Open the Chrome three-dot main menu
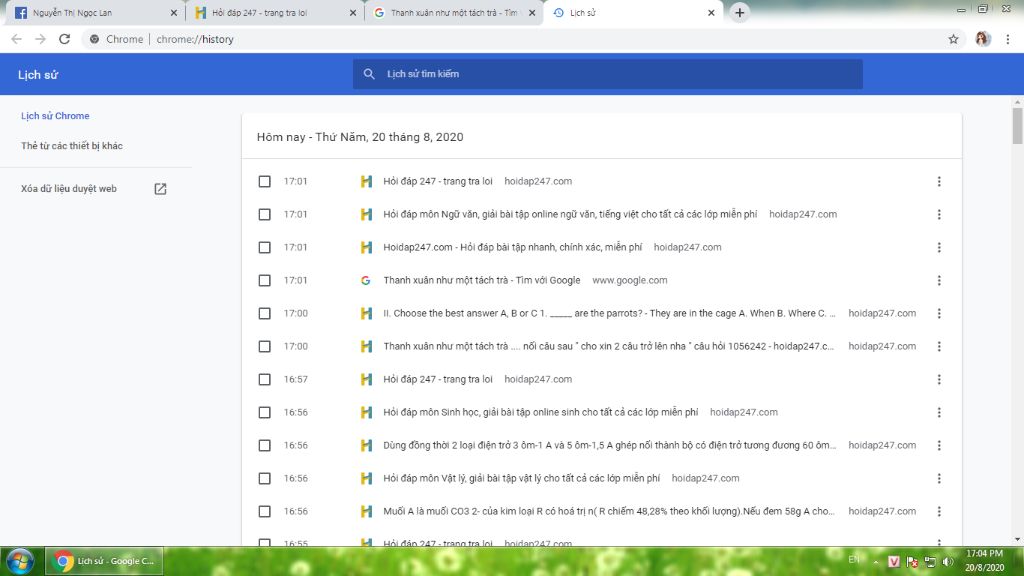The height and width of the screenshot is (576, 1024). 1008,39
